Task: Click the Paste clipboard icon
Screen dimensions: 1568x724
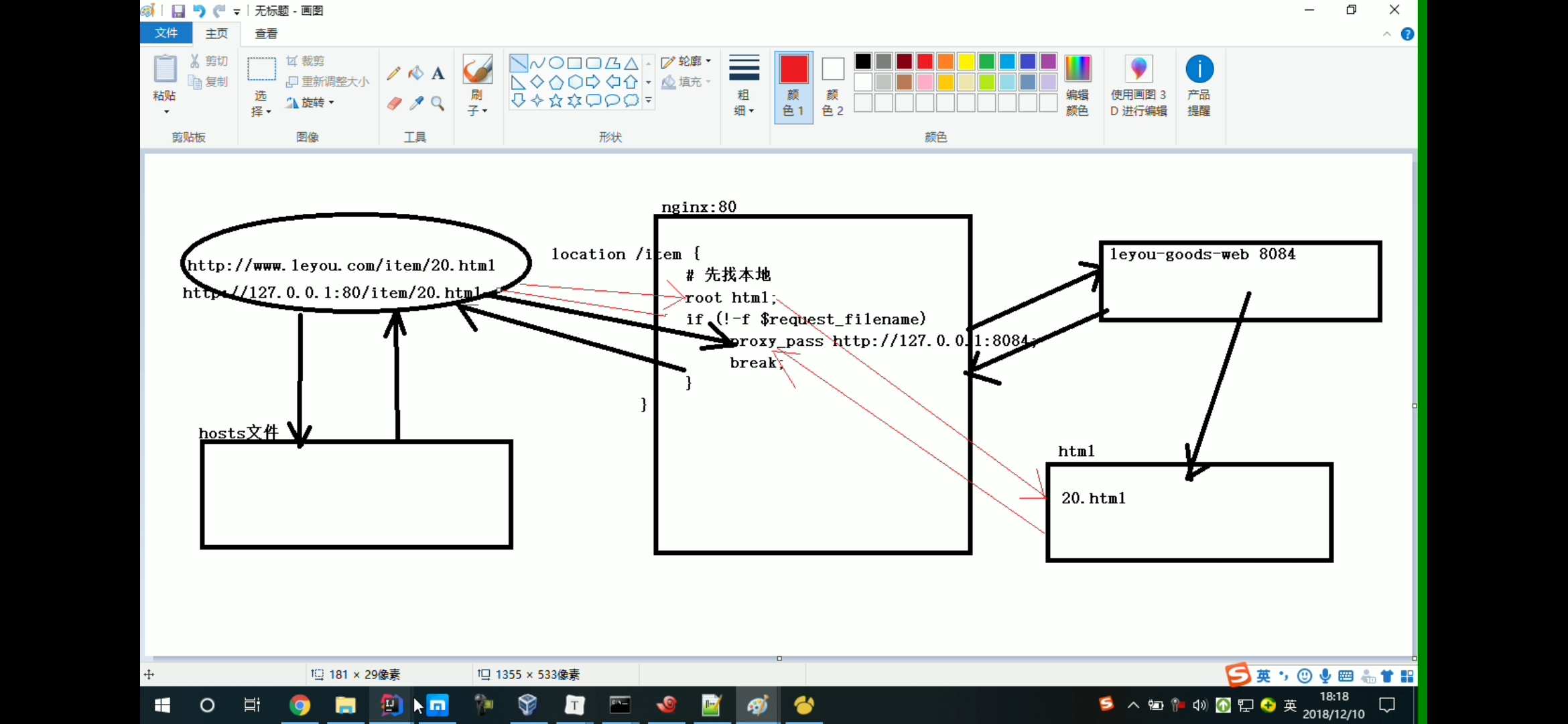Action: pyautogui.click(x=165, y=70)
